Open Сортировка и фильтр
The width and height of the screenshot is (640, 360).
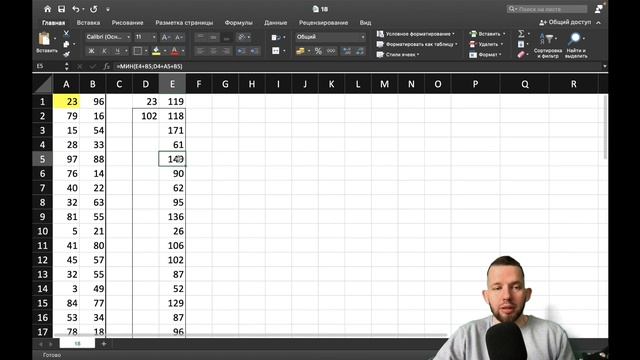pyautogui.click(x=548, y=45)
